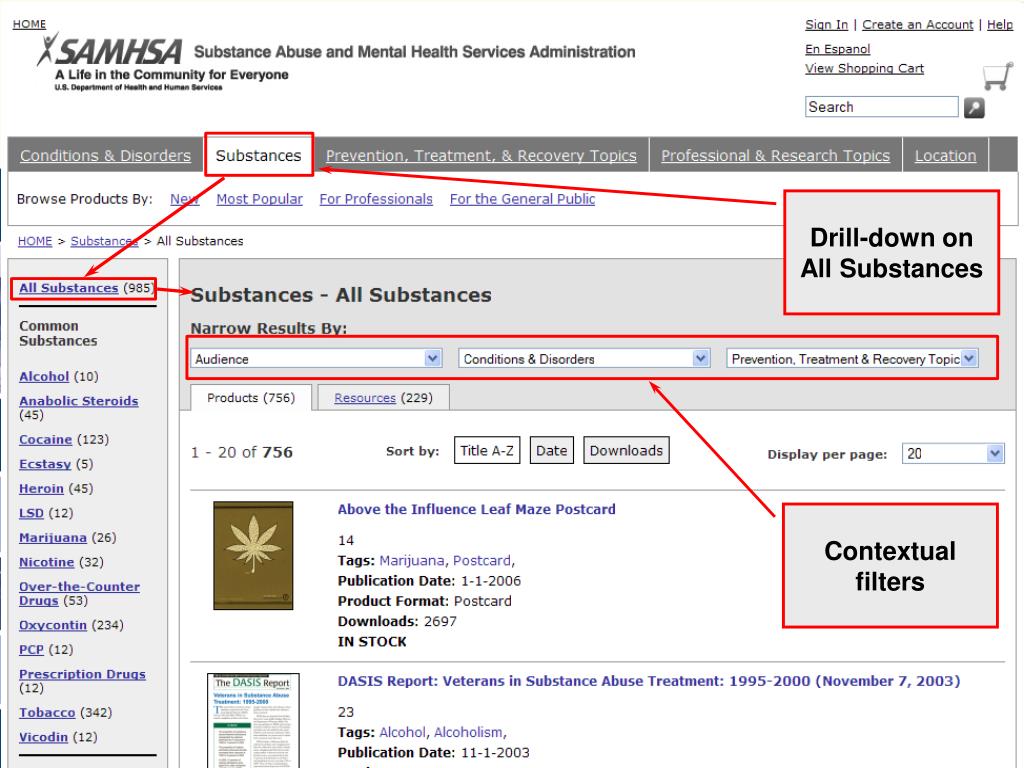Screen dimensions: 1024x768
Task: Filter by Vicodin substance
Action: tap(43, 737)
